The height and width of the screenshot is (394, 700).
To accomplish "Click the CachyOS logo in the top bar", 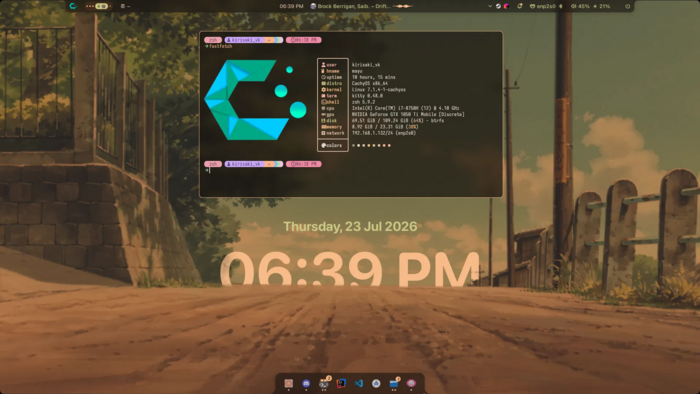I will pyautogui.click(x=73, y=6).
